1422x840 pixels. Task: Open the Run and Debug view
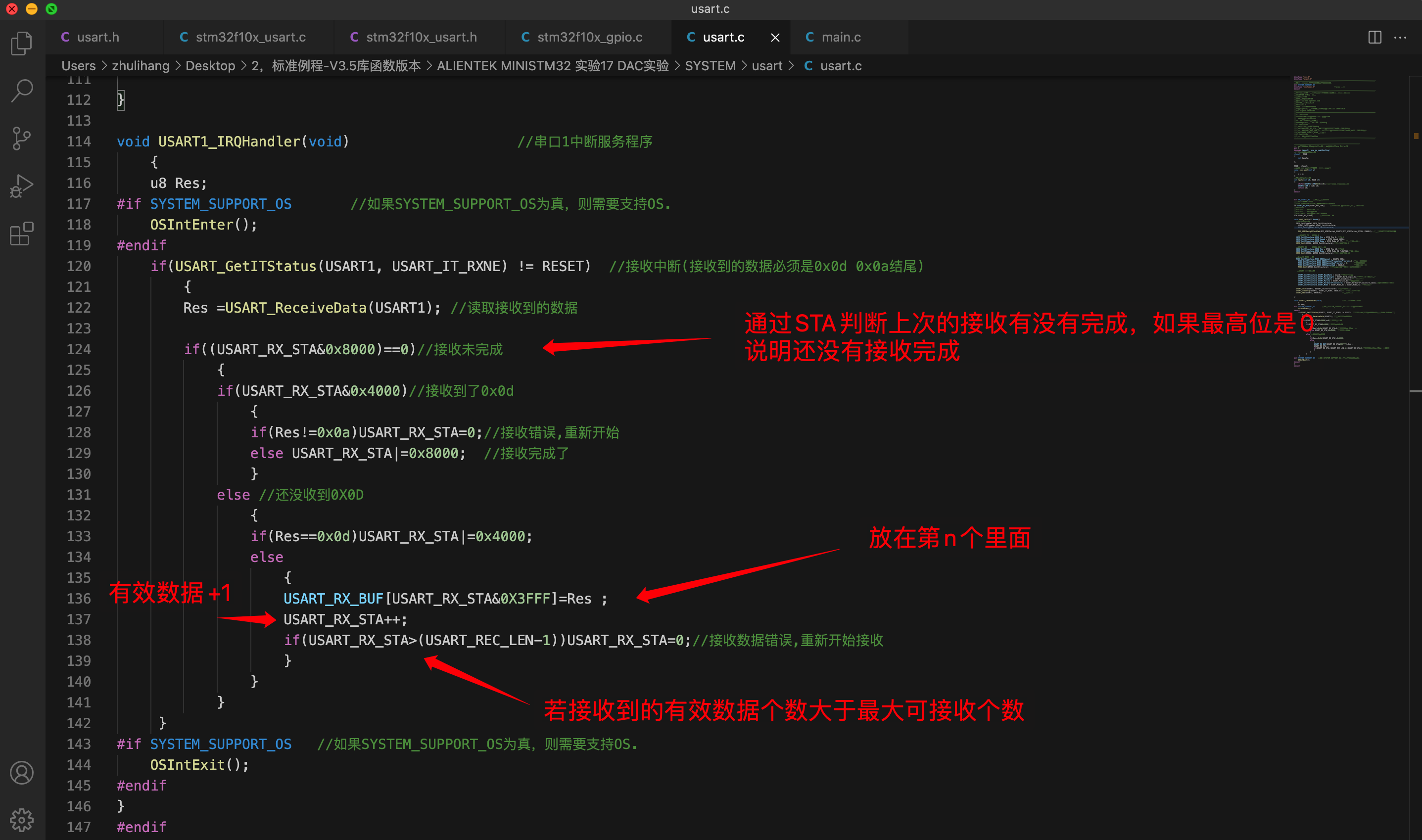coord(22,186)
